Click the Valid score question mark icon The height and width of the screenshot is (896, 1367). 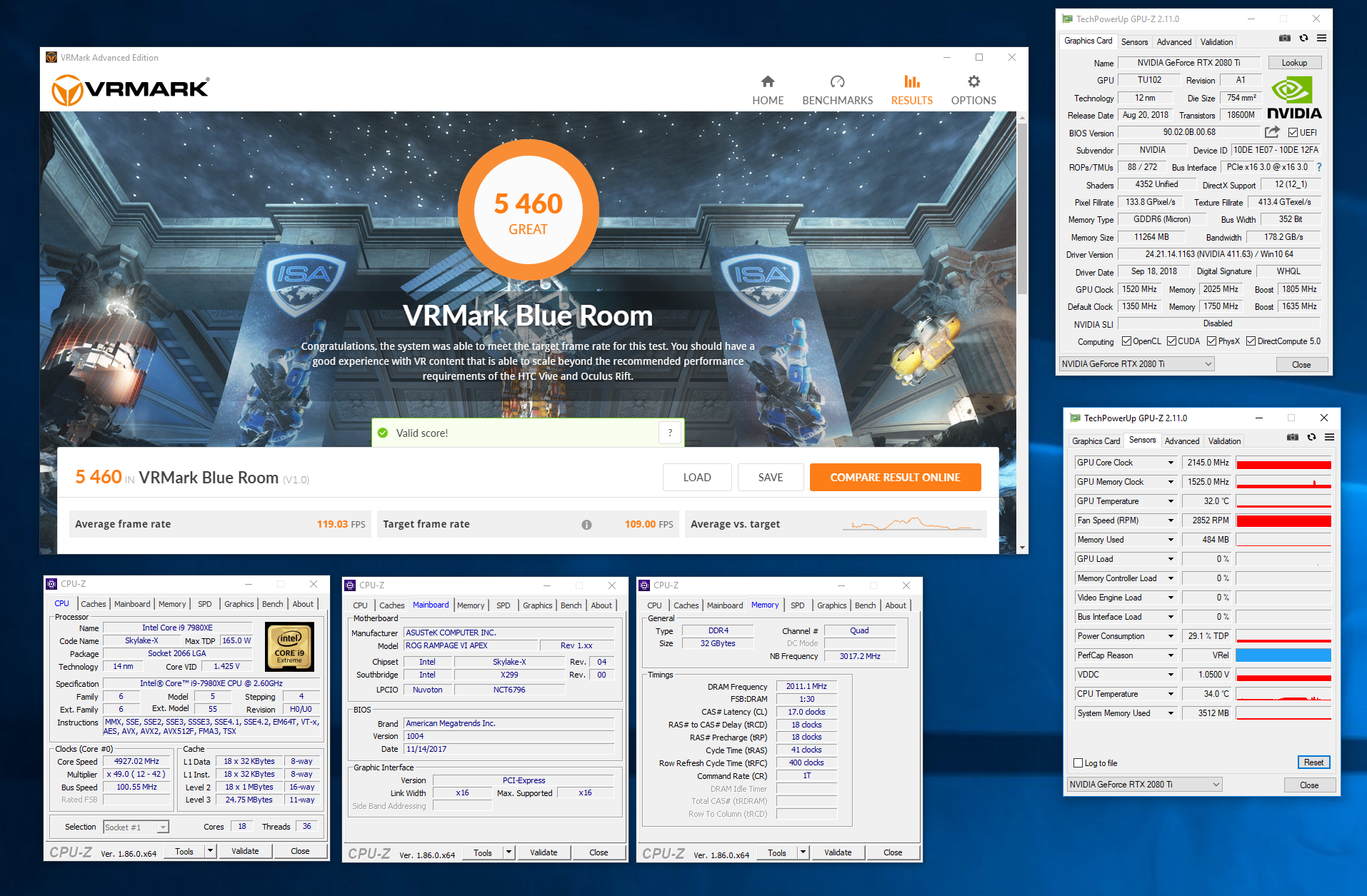[x=670, y=433]
